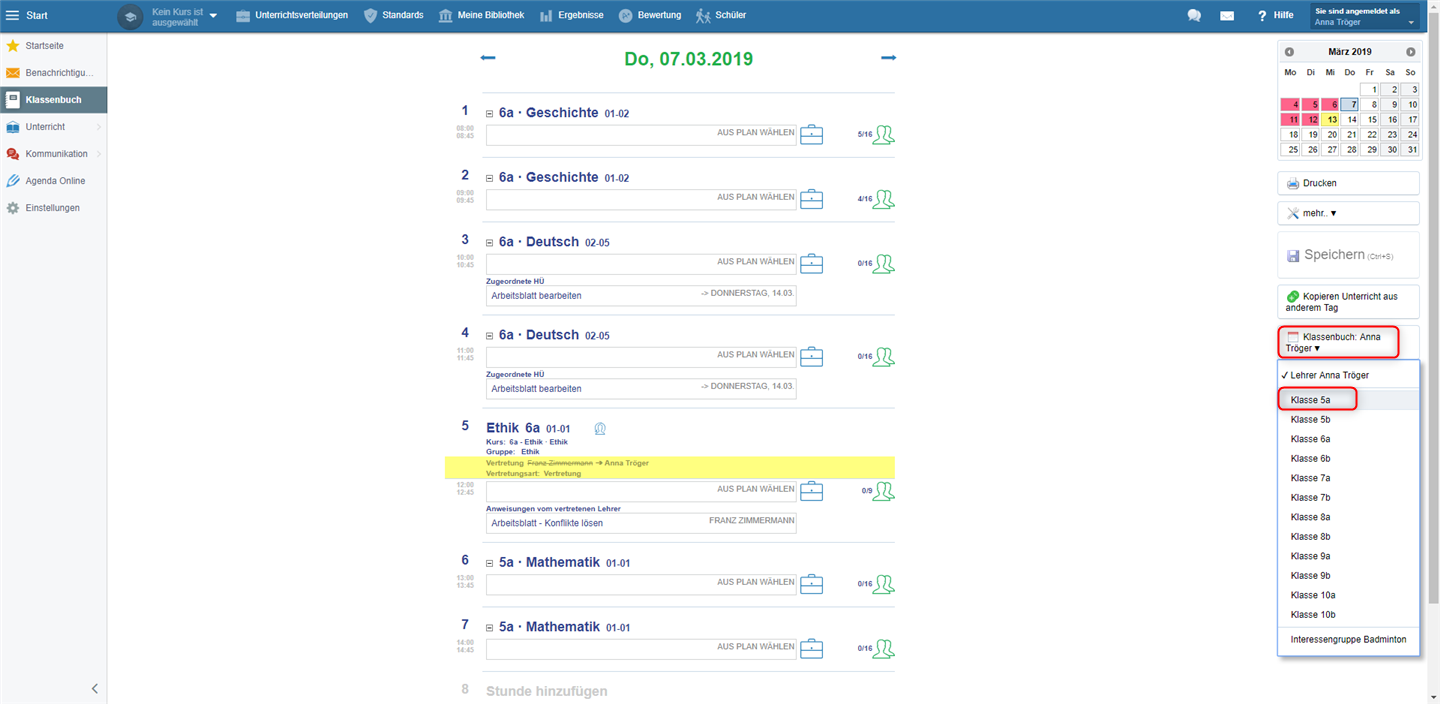
Task: Click the Speichern button
Action: pos(1348,255)
